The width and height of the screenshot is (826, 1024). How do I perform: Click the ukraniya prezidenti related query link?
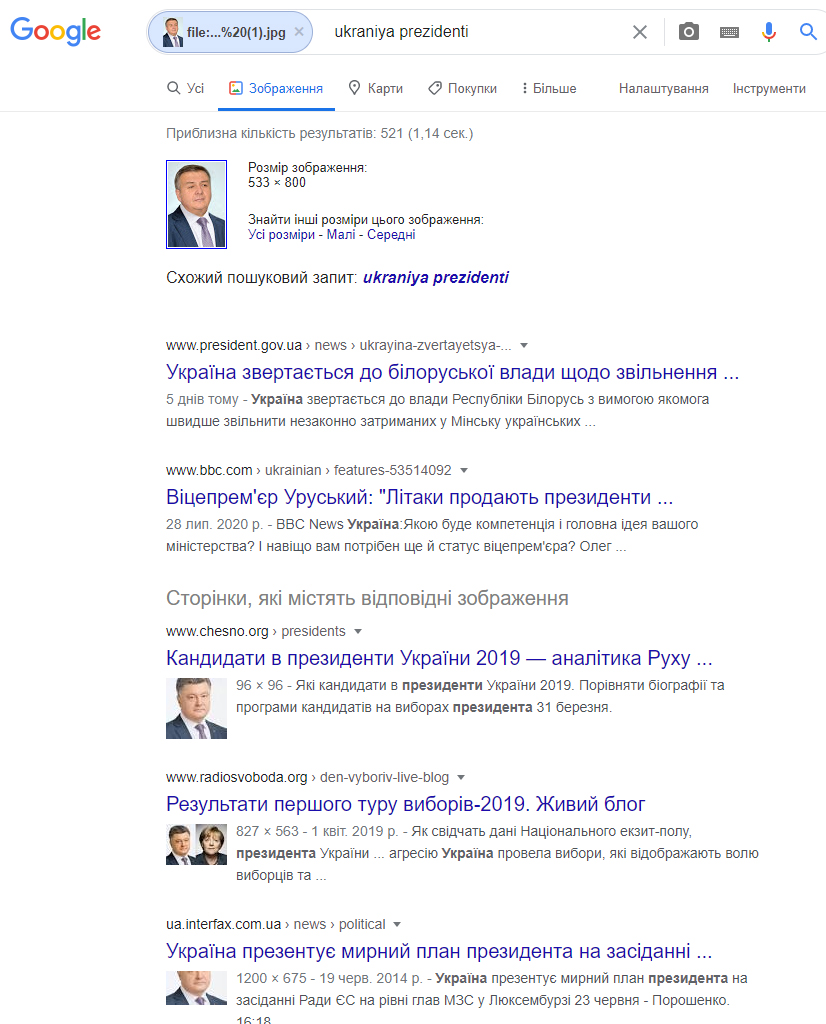[436, 278]
